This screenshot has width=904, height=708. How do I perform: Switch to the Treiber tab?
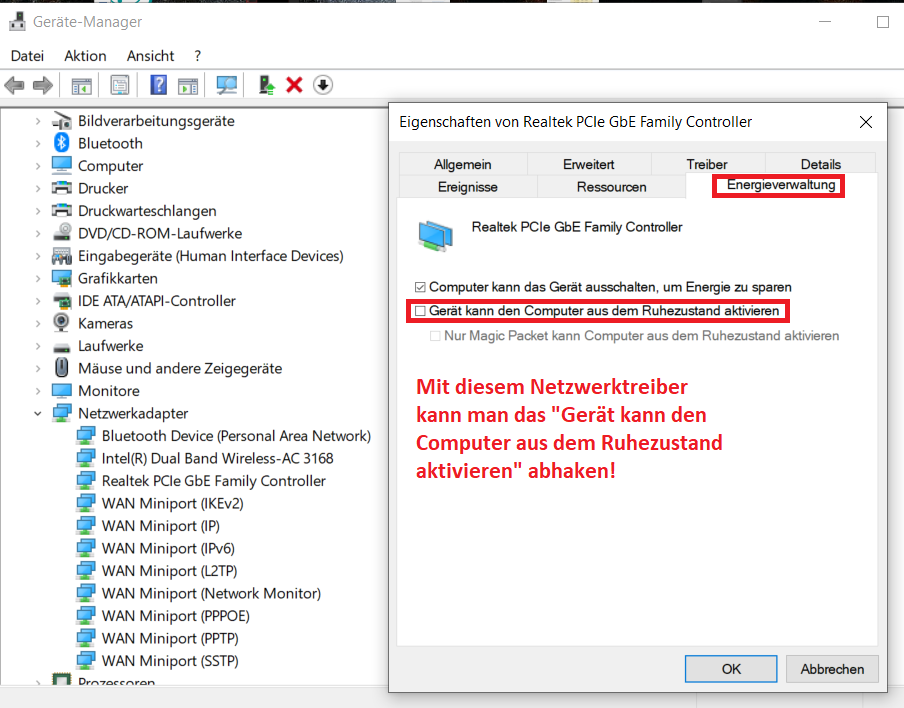707,164
